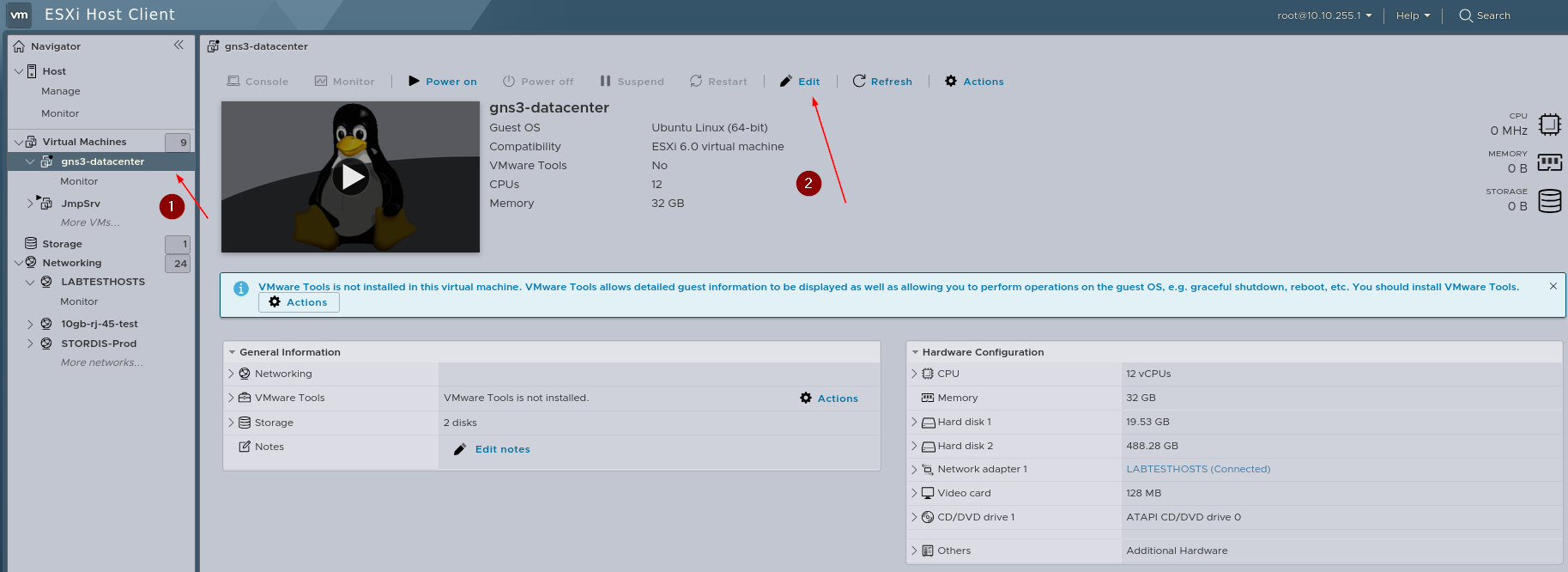Click the gear icon beside toolbar Actions
1568x572 pixels.
pyautogui.click(x=951, y=81)
